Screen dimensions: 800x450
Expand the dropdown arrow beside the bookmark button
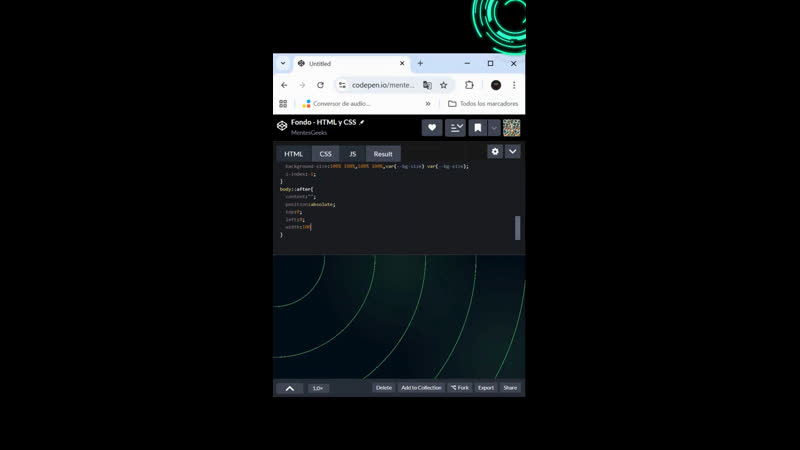pos(493,128)
